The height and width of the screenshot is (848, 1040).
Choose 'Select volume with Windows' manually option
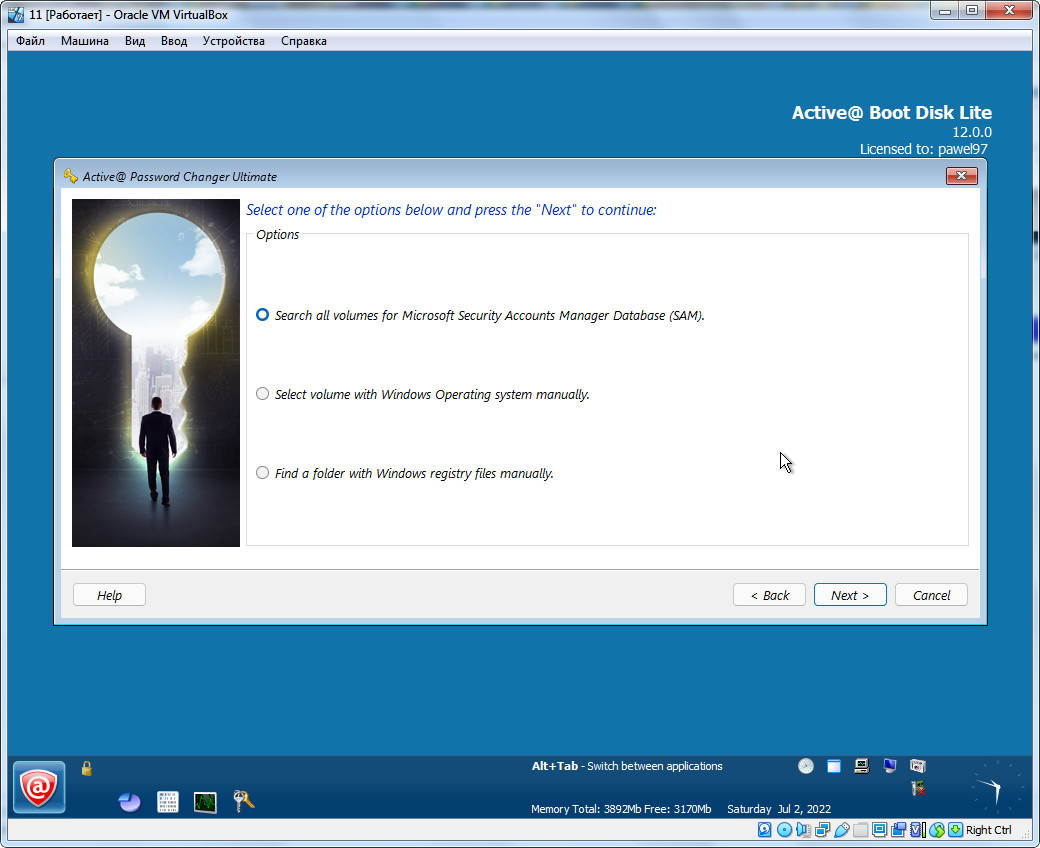263,394
